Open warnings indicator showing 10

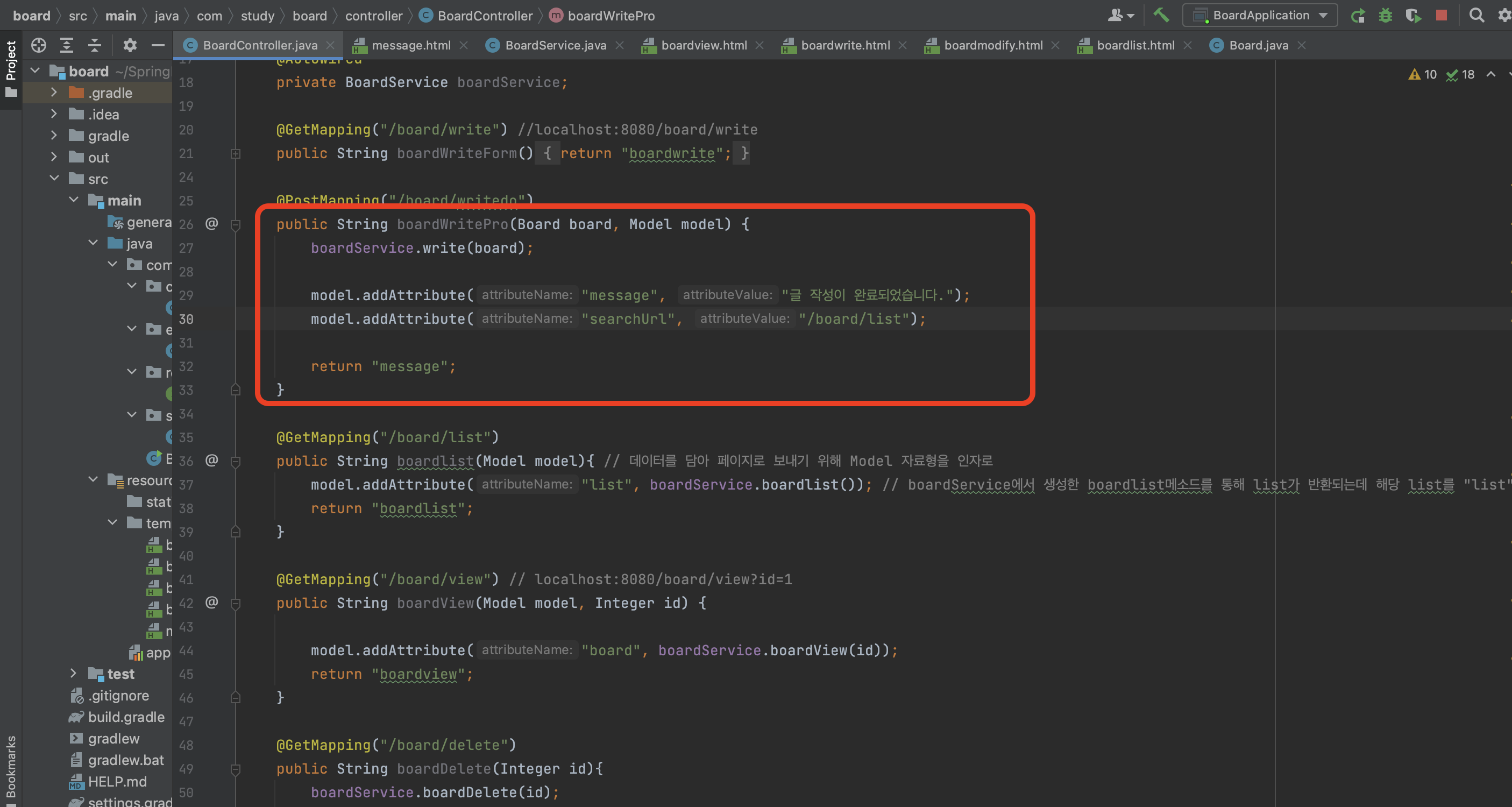pyautogui.click(x=1422, y=75)
